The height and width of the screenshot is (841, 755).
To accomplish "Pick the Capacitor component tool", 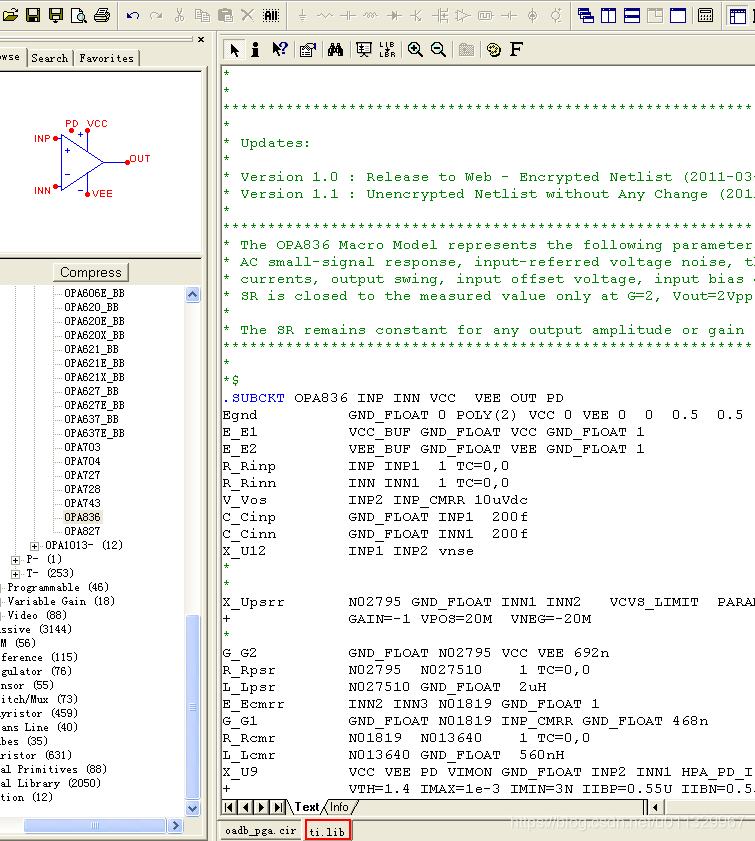I will (348, 16).
